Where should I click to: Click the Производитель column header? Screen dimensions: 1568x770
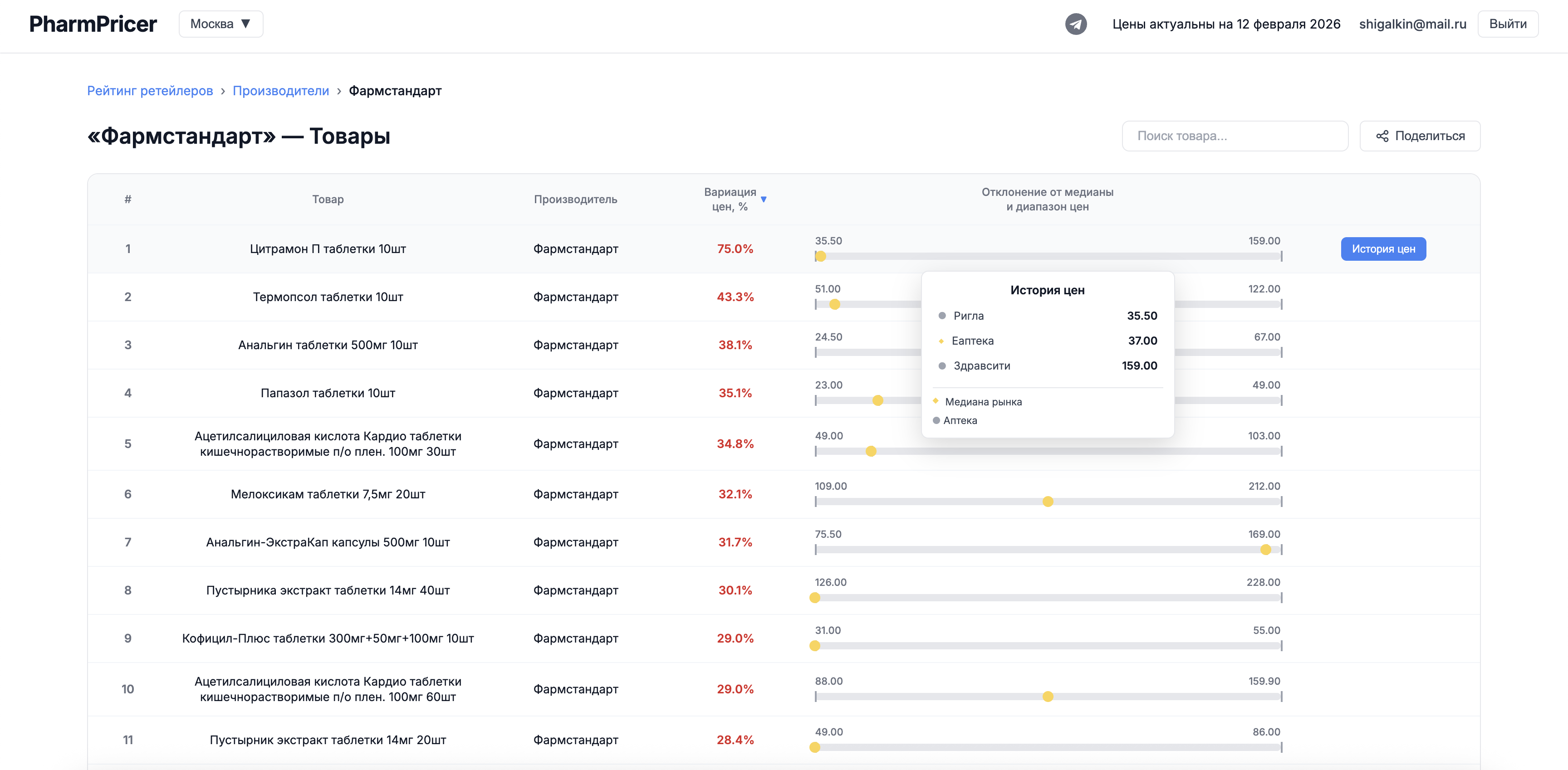point(575,199)
